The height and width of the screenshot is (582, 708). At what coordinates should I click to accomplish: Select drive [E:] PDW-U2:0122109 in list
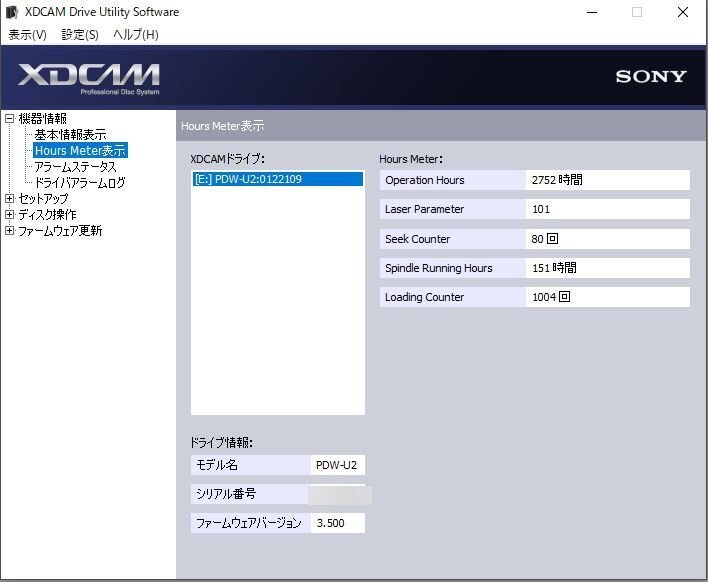(x=278, y=179)
